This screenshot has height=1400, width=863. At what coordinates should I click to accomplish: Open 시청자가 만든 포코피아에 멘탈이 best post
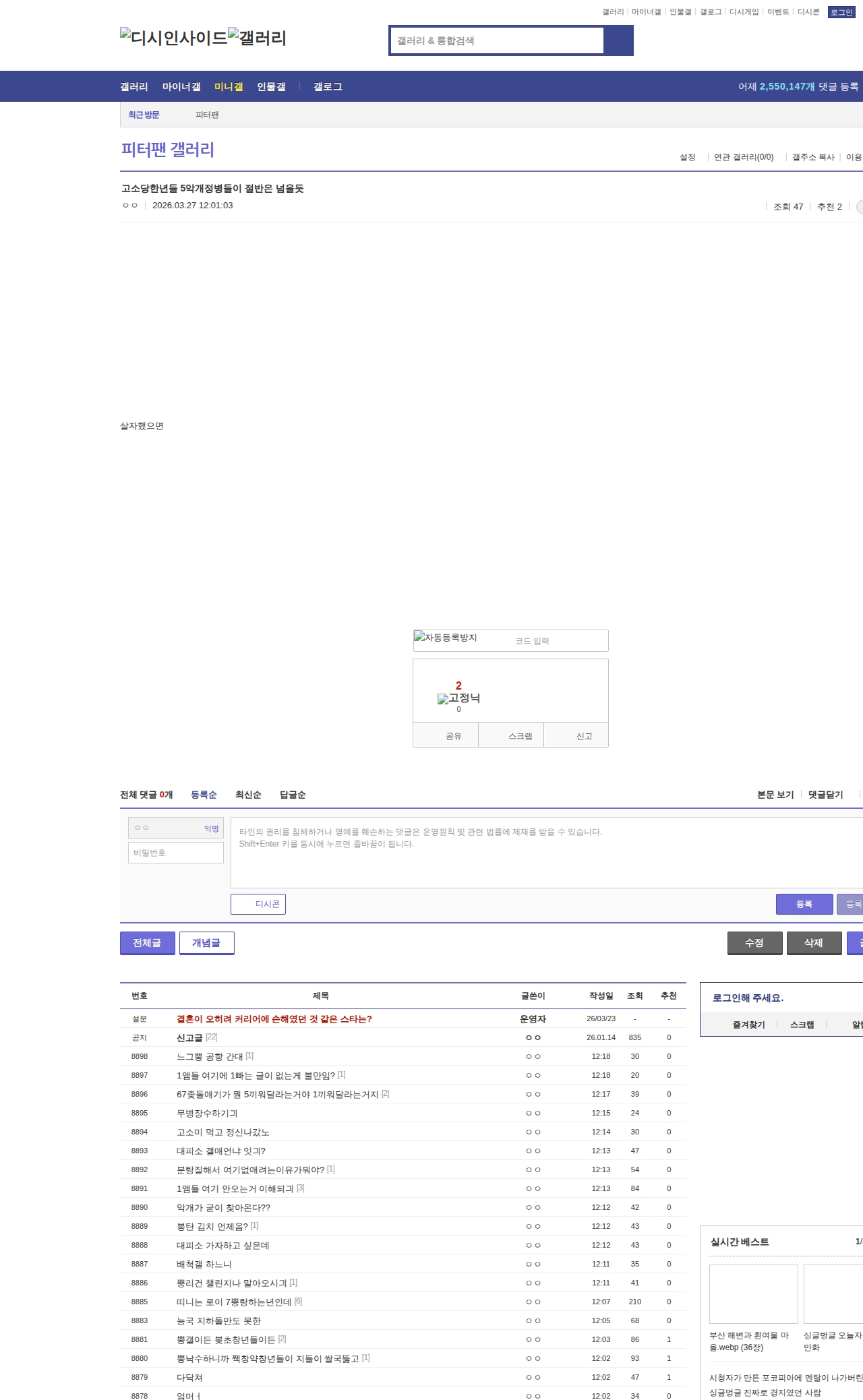pos(786,1378)
